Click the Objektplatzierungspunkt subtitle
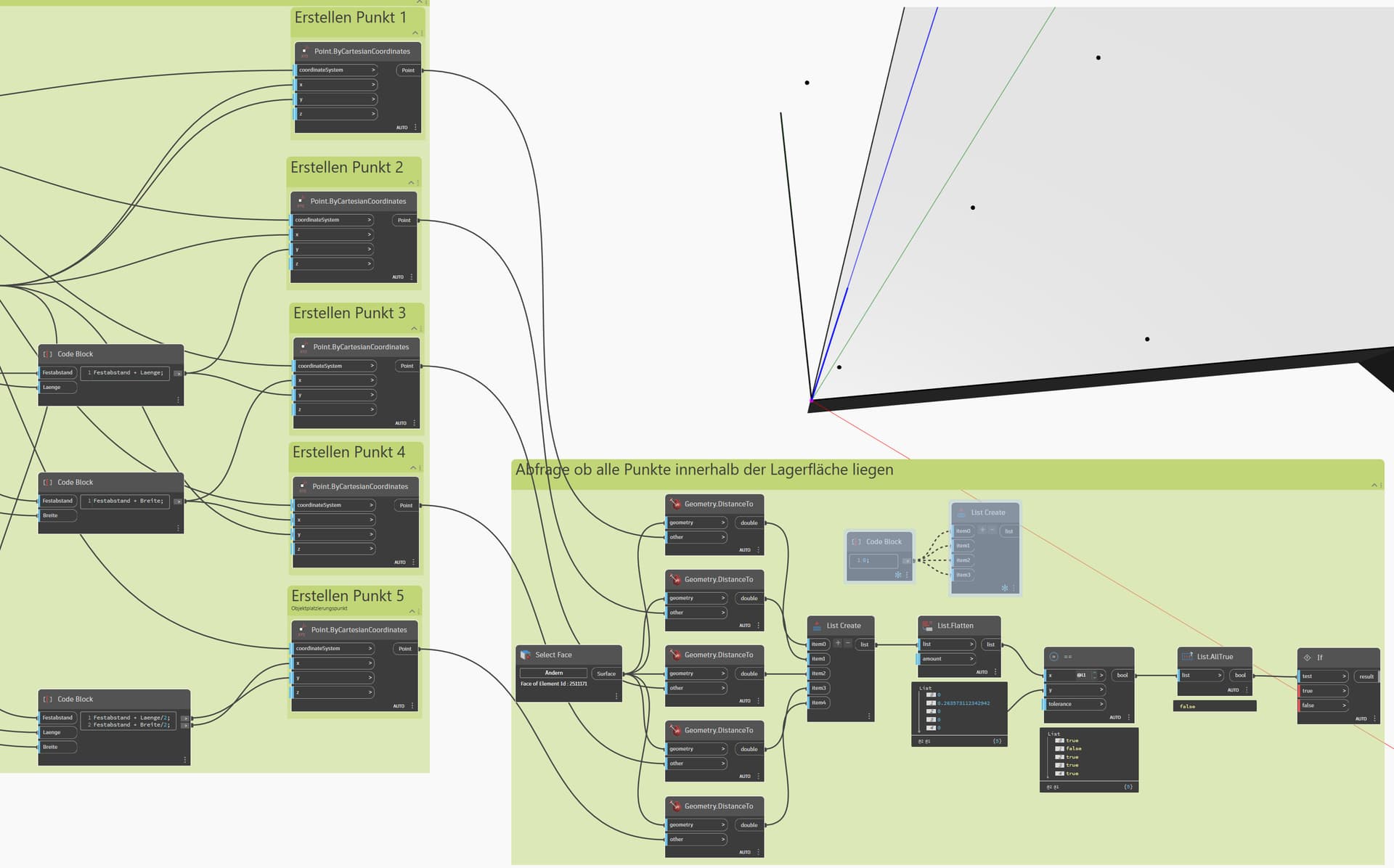The width and height of the screenshot is (1394, 868). pyautogui.click(x=319, y=609)
